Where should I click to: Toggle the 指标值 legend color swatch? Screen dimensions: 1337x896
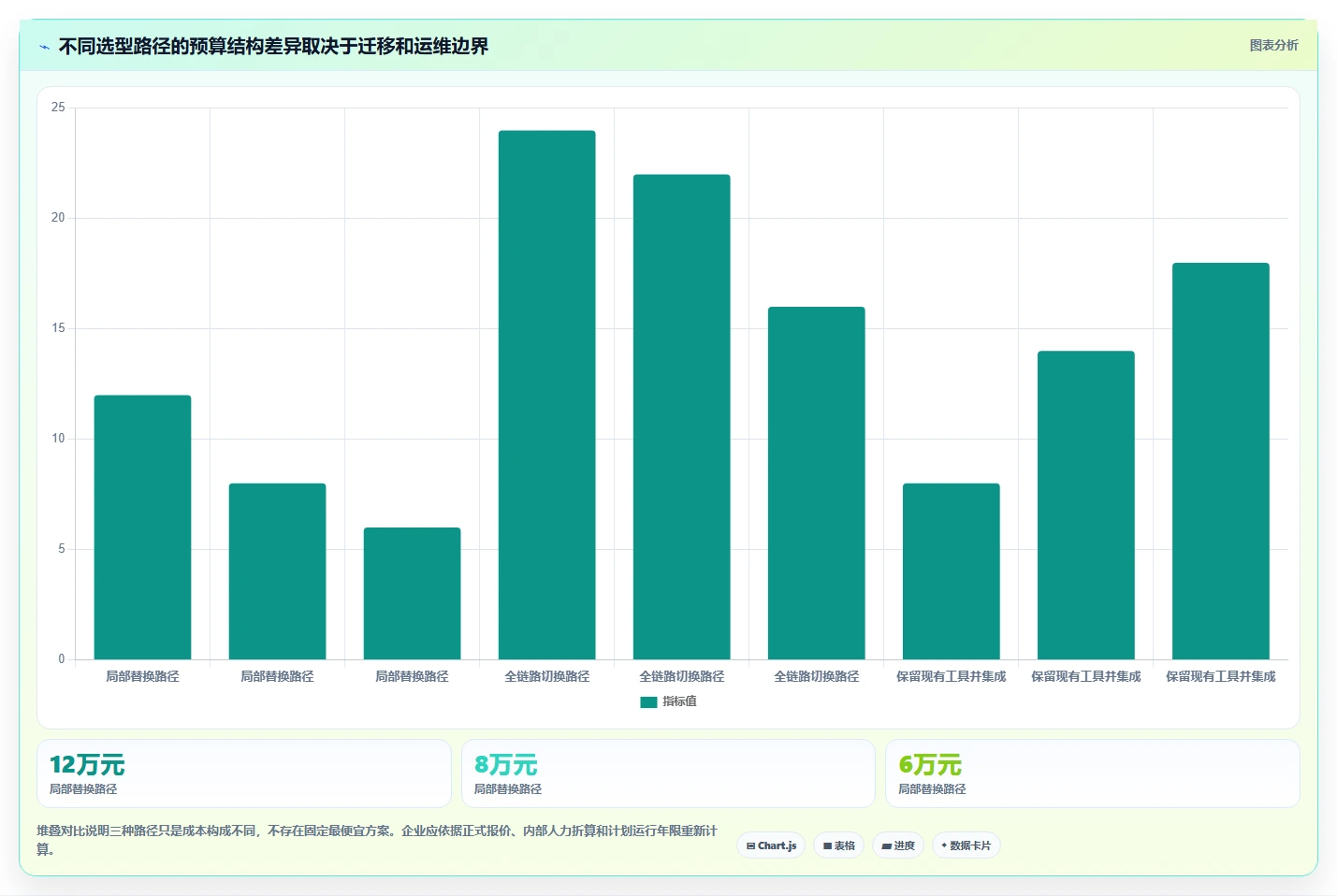pos(648,702)
